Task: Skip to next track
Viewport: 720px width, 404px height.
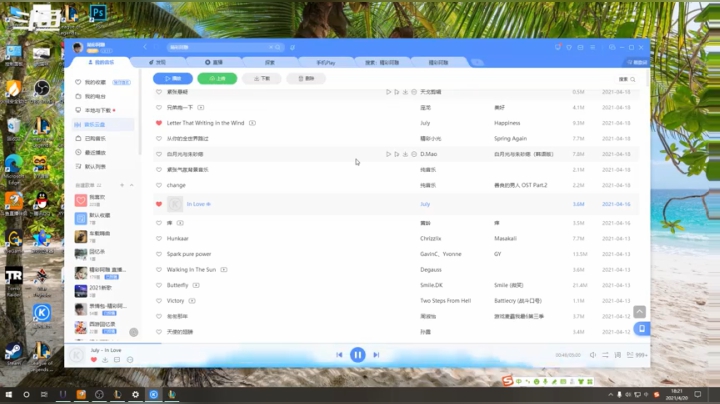Action: 376,354
